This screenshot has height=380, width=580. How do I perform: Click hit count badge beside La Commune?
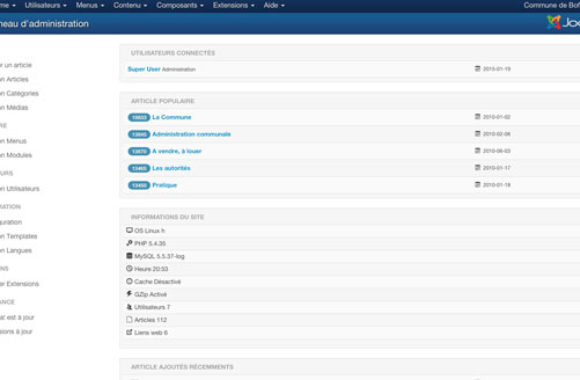[139, 117]
